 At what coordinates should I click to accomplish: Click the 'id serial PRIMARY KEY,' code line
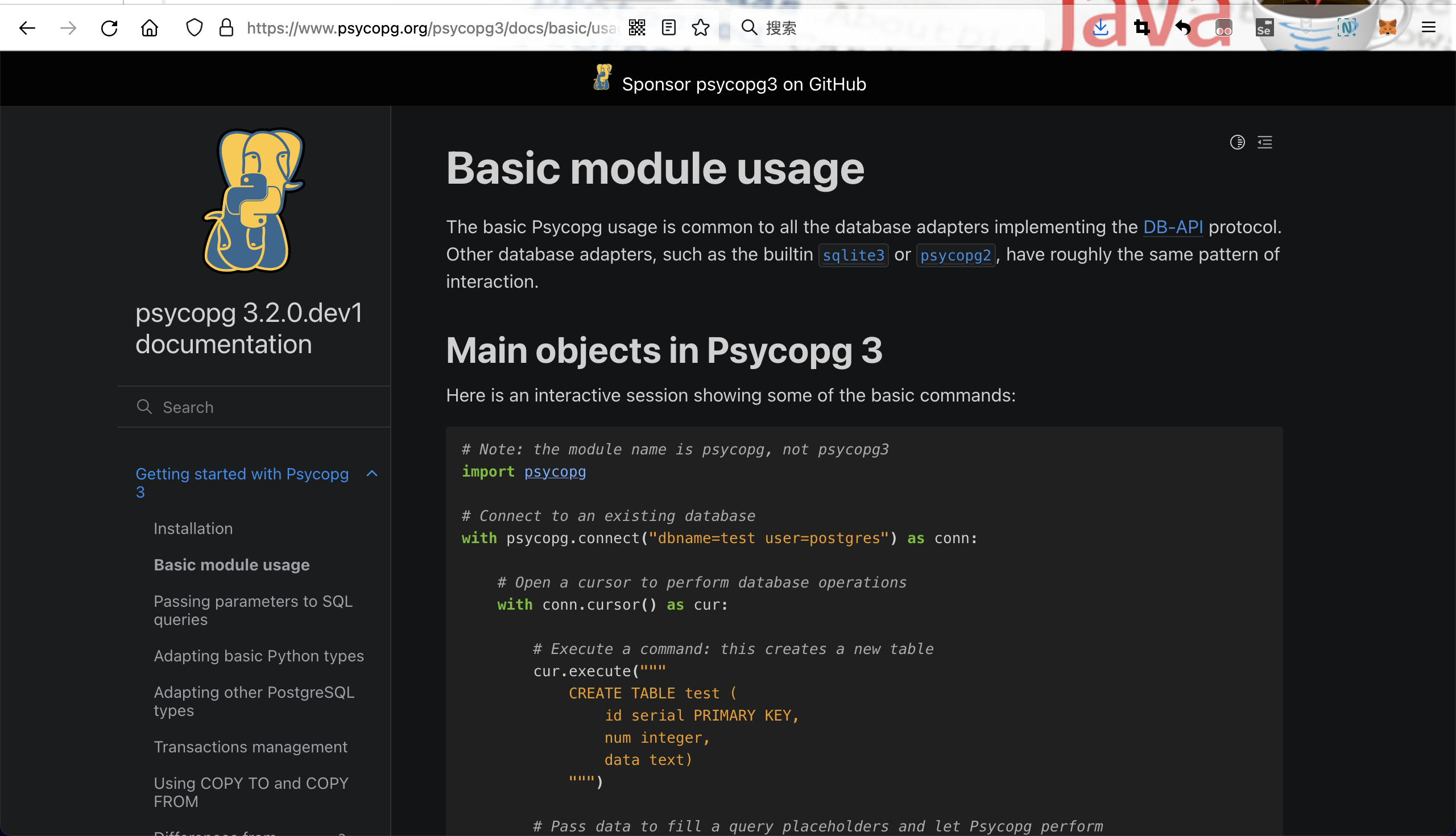click(x=702, y=715)
